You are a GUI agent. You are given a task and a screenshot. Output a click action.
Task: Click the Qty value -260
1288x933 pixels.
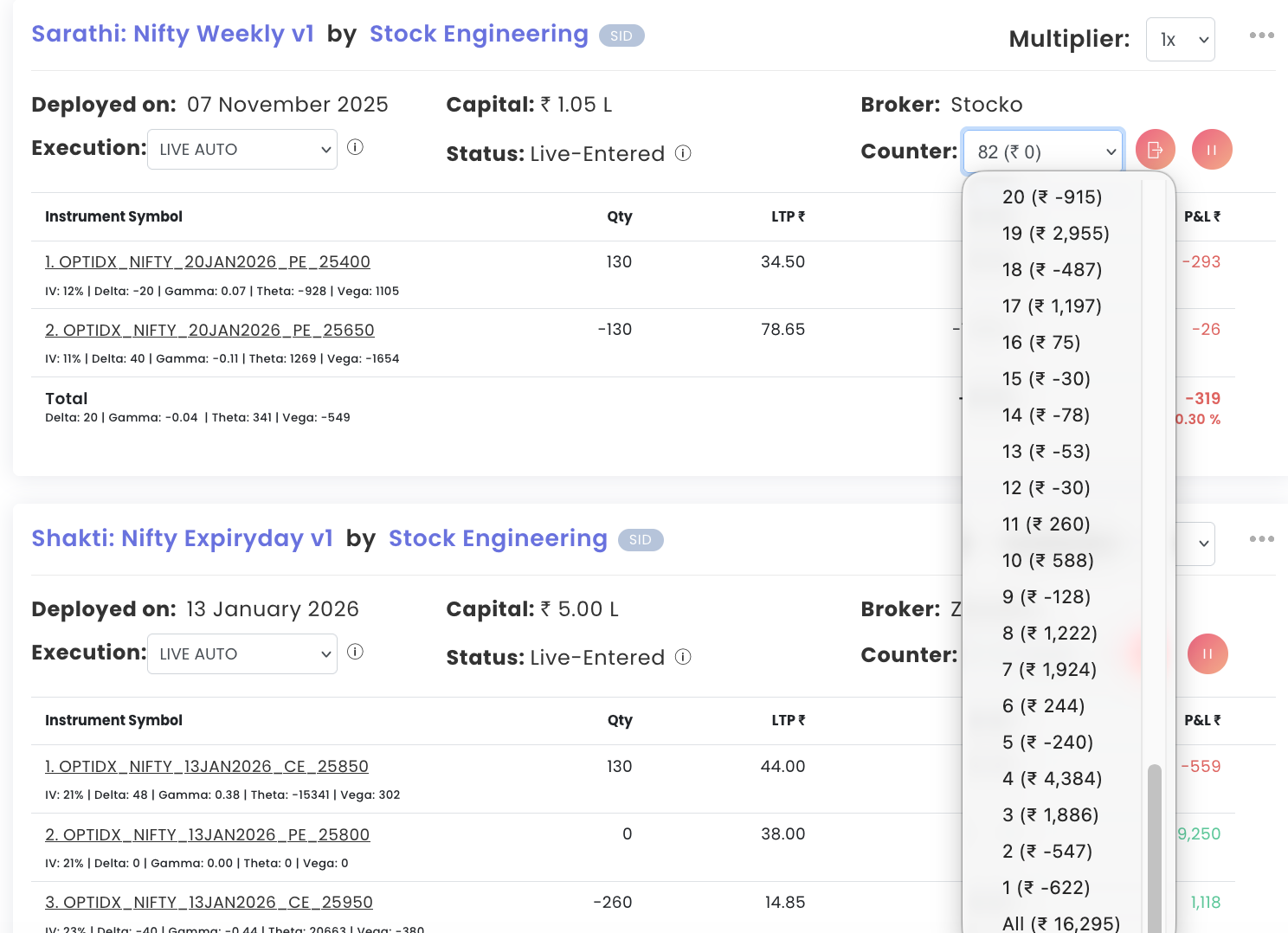click(612, 903)
